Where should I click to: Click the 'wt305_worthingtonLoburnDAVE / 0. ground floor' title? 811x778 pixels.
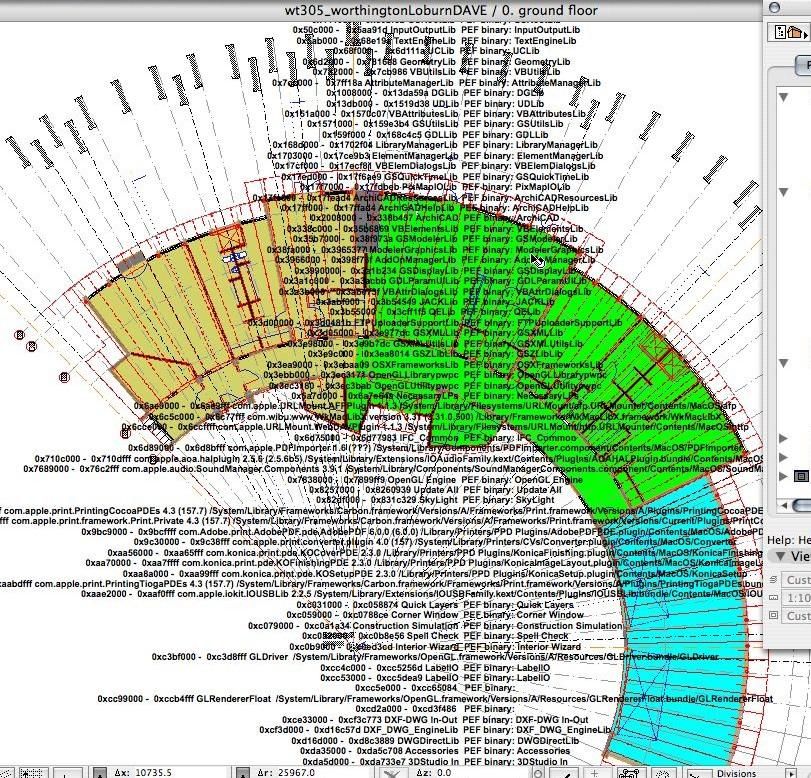pos(441,10)
